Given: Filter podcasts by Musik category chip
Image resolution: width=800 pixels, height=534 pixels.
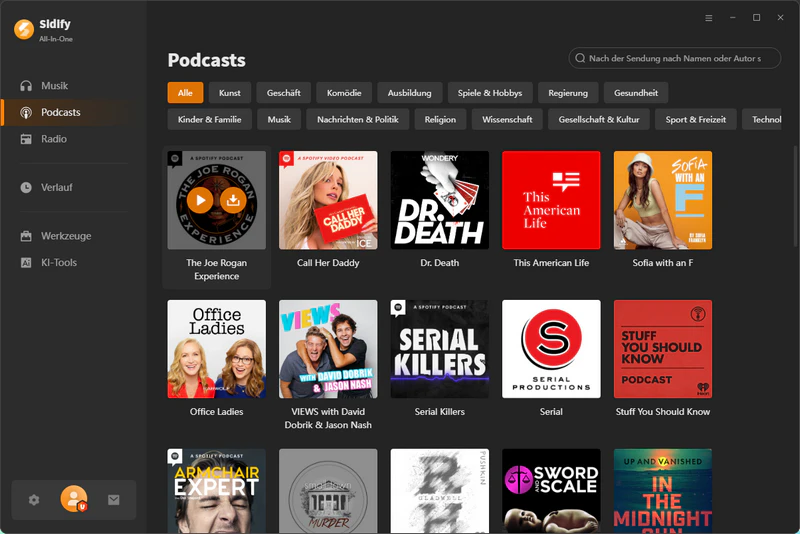Looking at the screenshot, I should [x=279, y=119].
